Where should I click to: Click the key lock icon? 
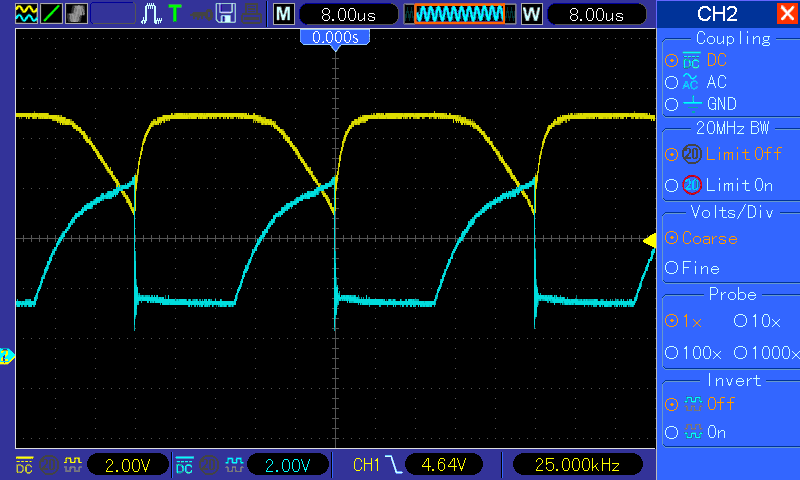[x=201, y=14]
